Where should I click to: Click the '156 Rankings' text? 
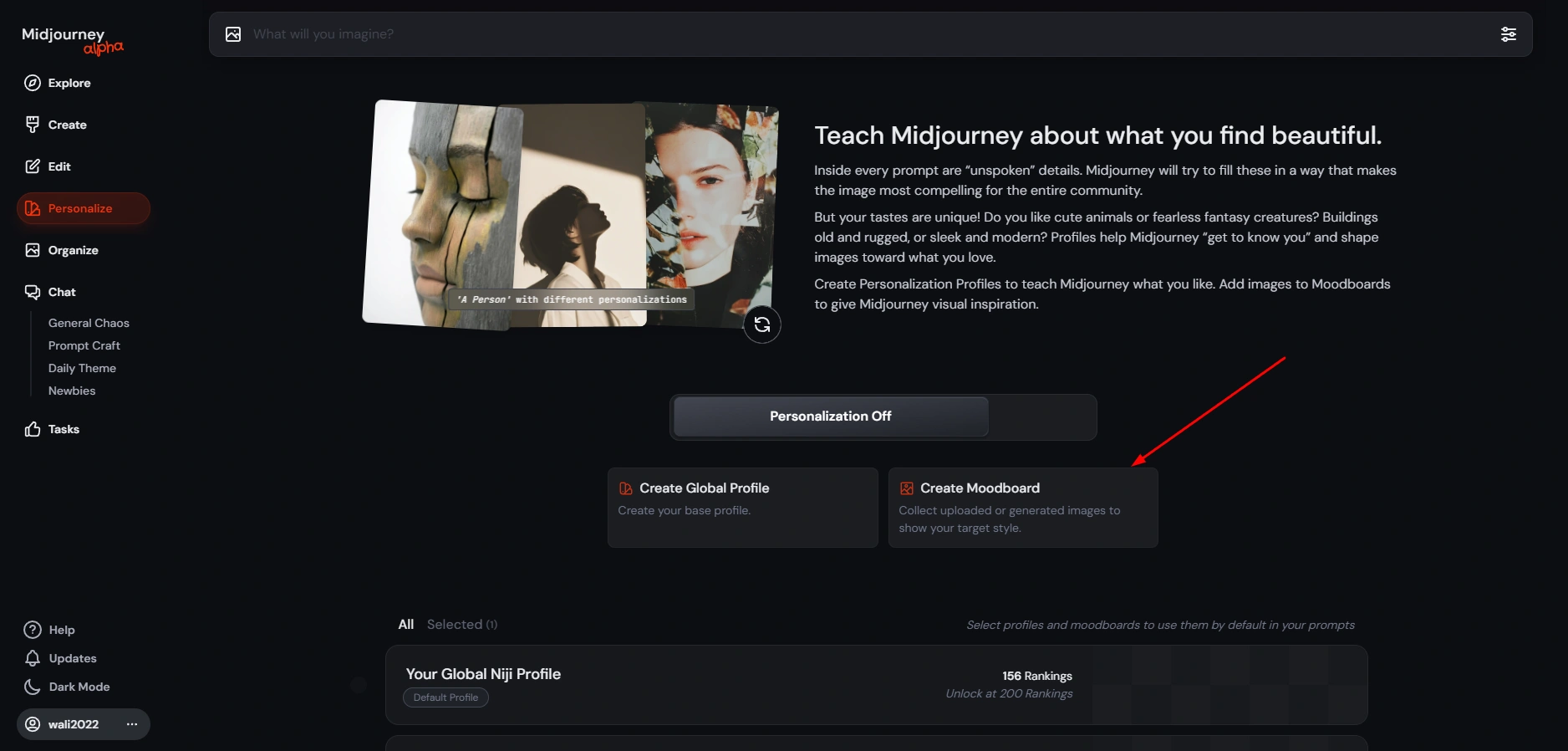click(x=1037, y=676)
